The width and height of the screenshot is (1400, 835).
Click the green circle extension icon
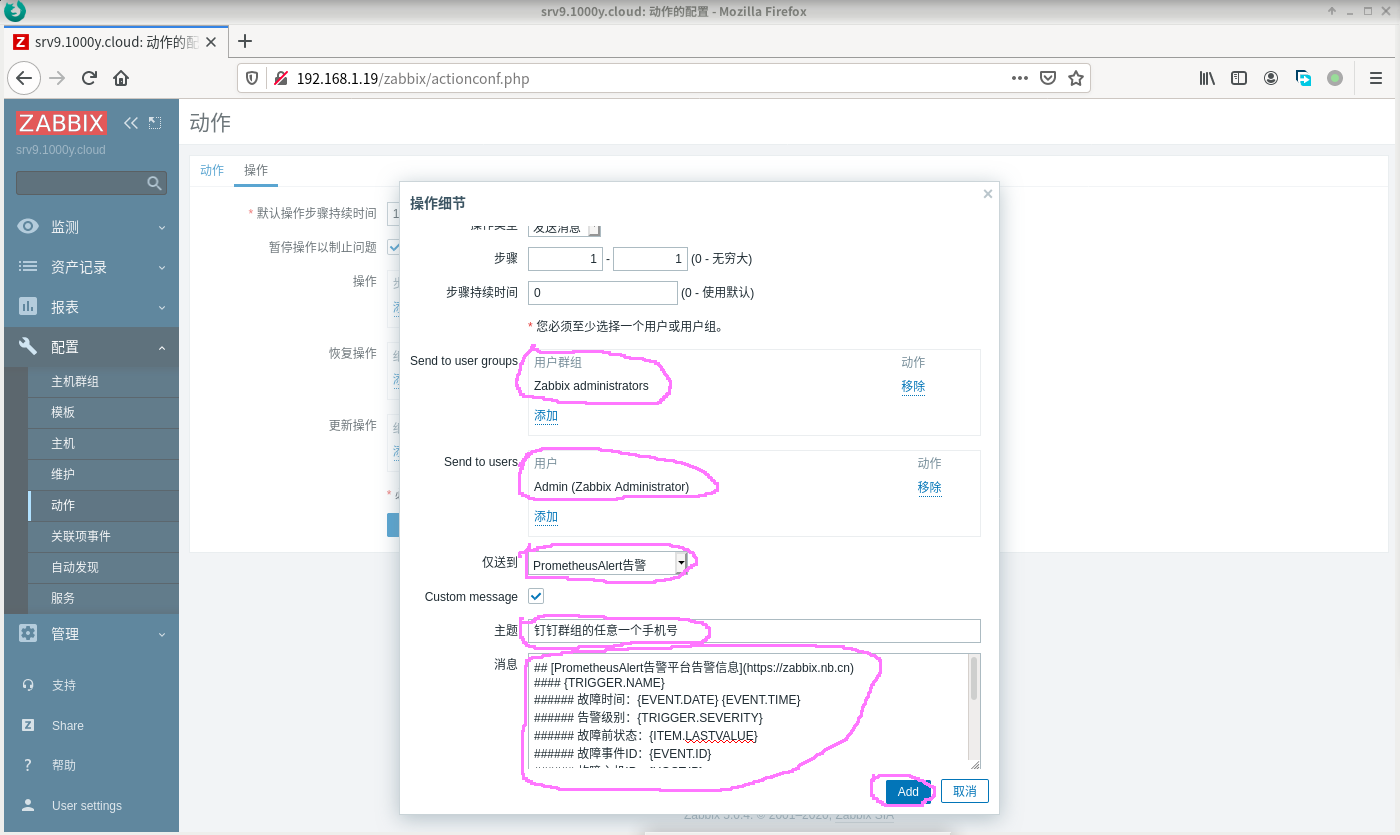coord(1335,78)
